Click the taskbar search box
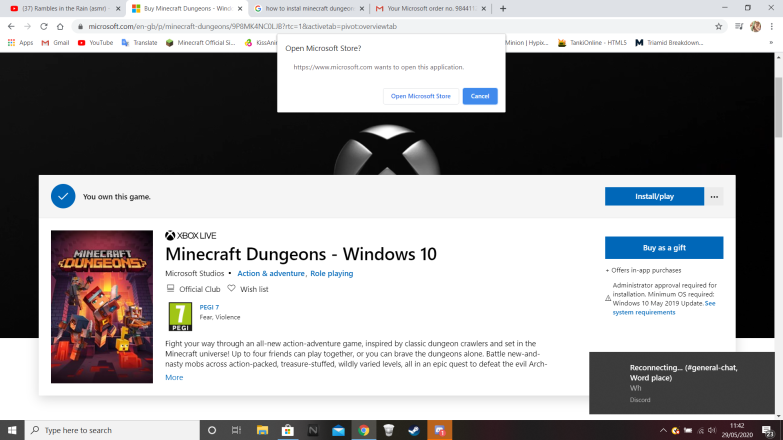This screenshot has height=440, width=783. [x=112, y=430]
